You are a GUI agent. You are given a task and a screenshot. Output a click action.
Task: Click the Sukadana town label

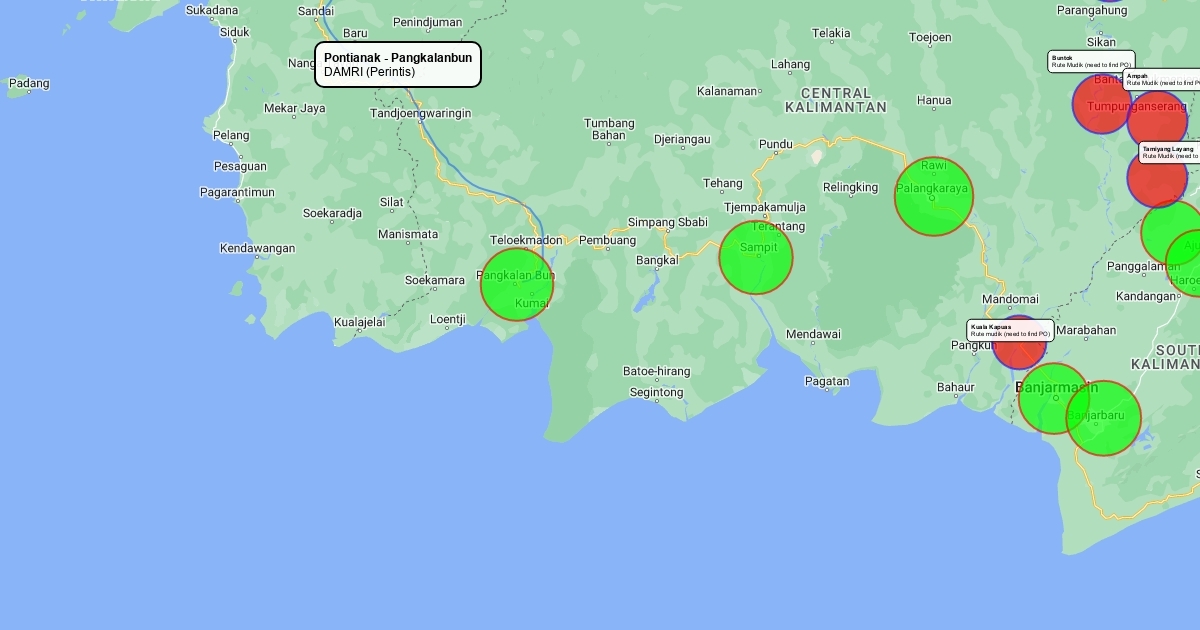(x=212, y=10)
